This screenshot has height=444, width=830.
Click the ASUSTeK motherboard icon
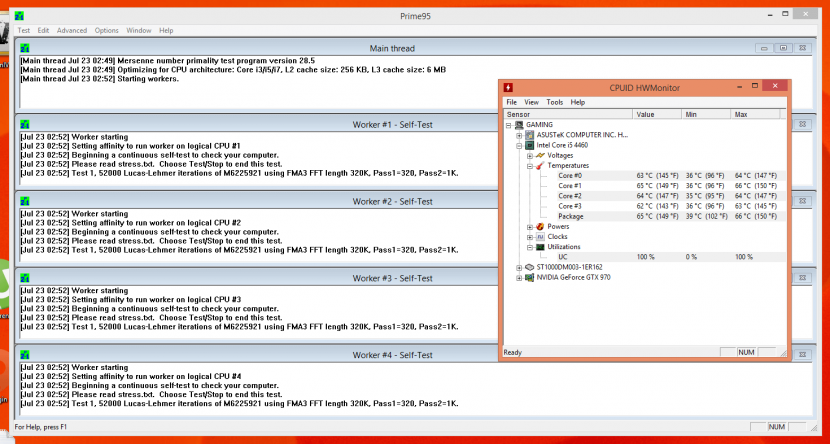[x=529, y=135]
